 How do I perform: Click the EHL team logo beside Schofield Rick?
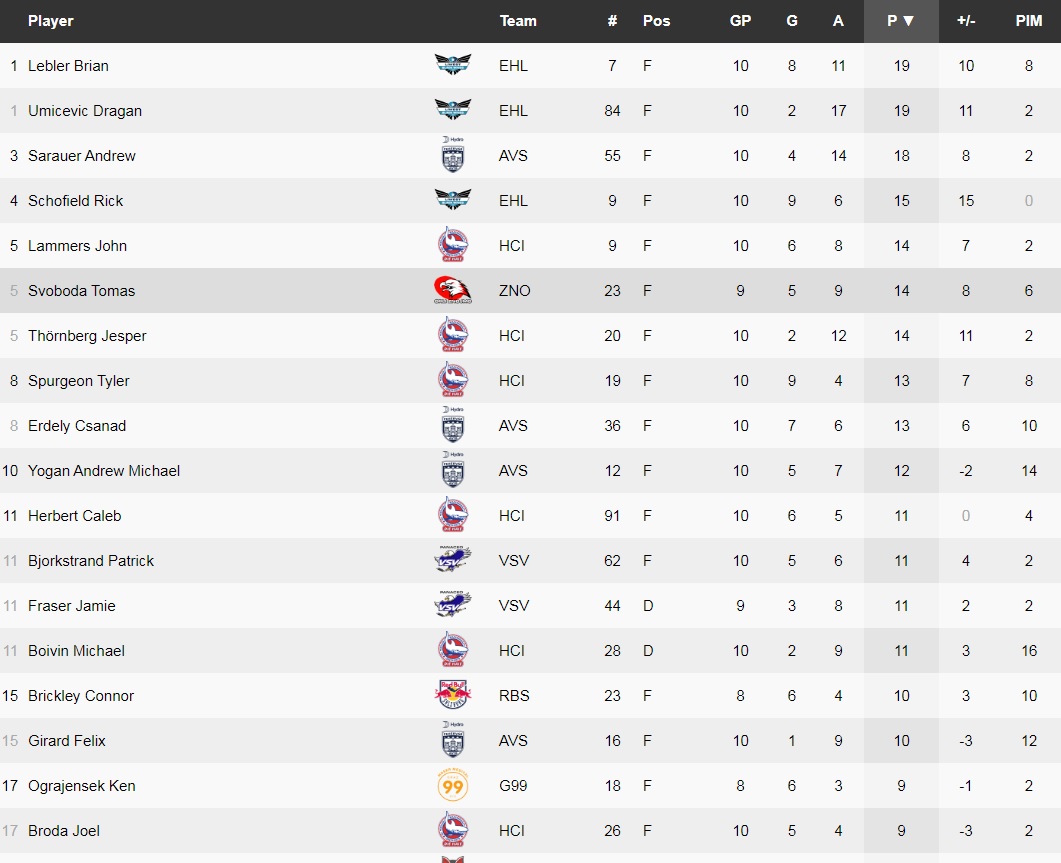pos(453,201)
